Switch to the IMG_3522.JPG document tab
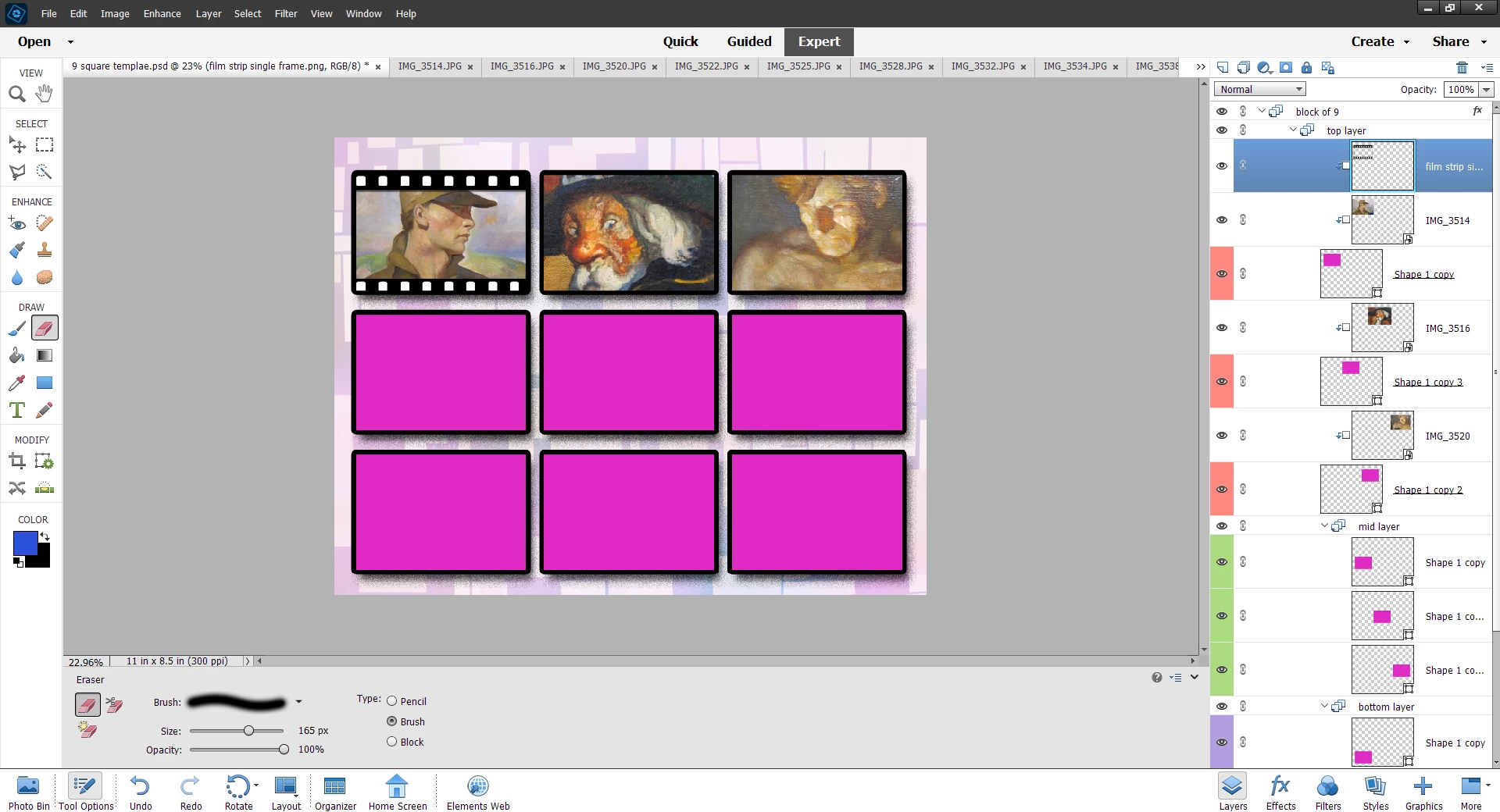 (706, 66)
